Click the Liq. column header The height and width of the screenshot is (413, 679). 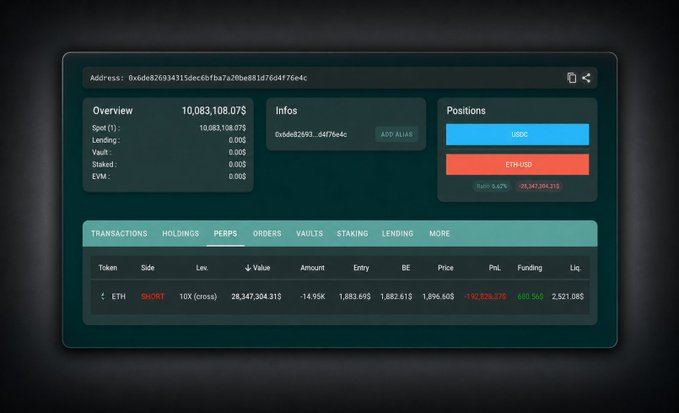tap(576, 268)
